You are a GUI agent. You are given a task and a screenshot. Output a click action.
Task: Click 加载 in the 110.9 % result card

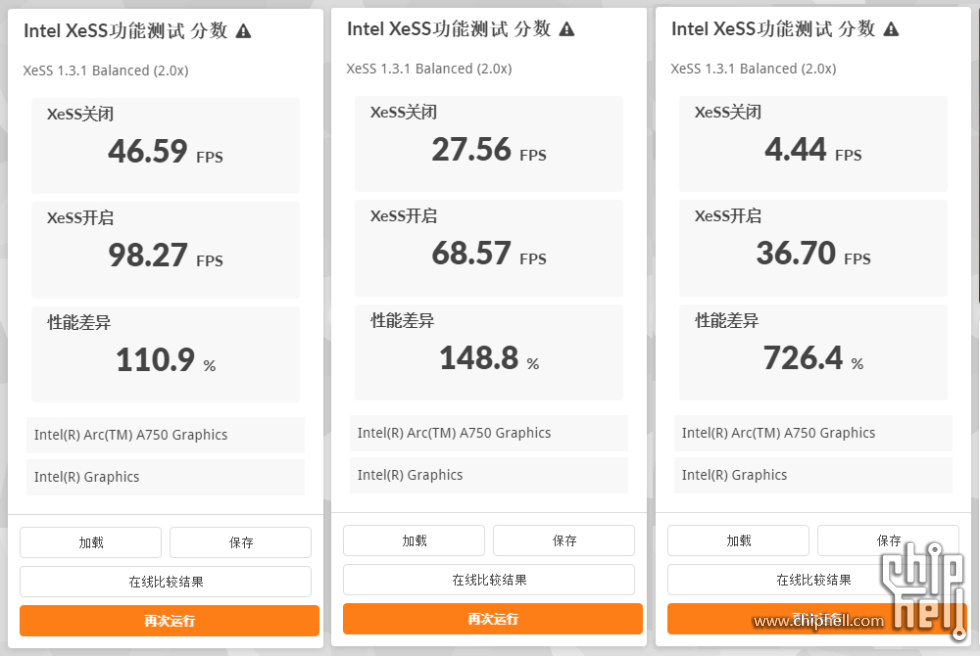[91, 542]
